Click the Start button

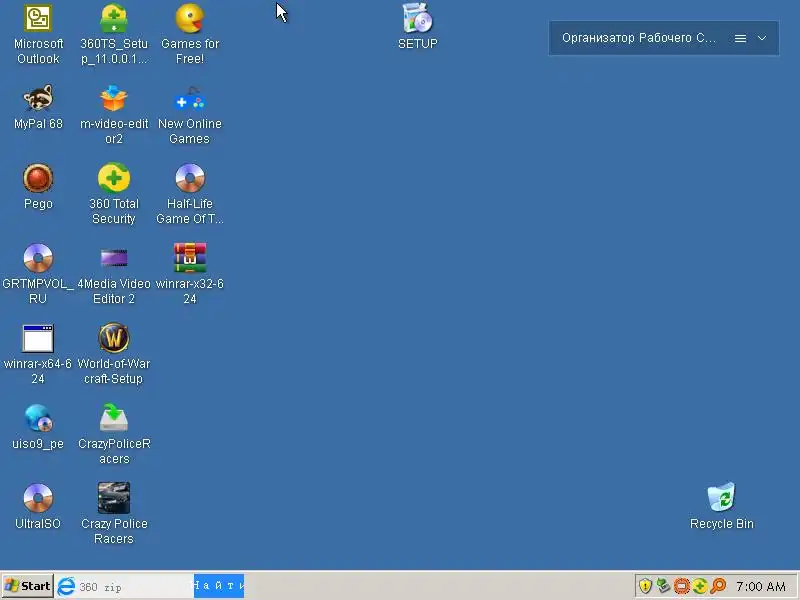coord(28,586)
